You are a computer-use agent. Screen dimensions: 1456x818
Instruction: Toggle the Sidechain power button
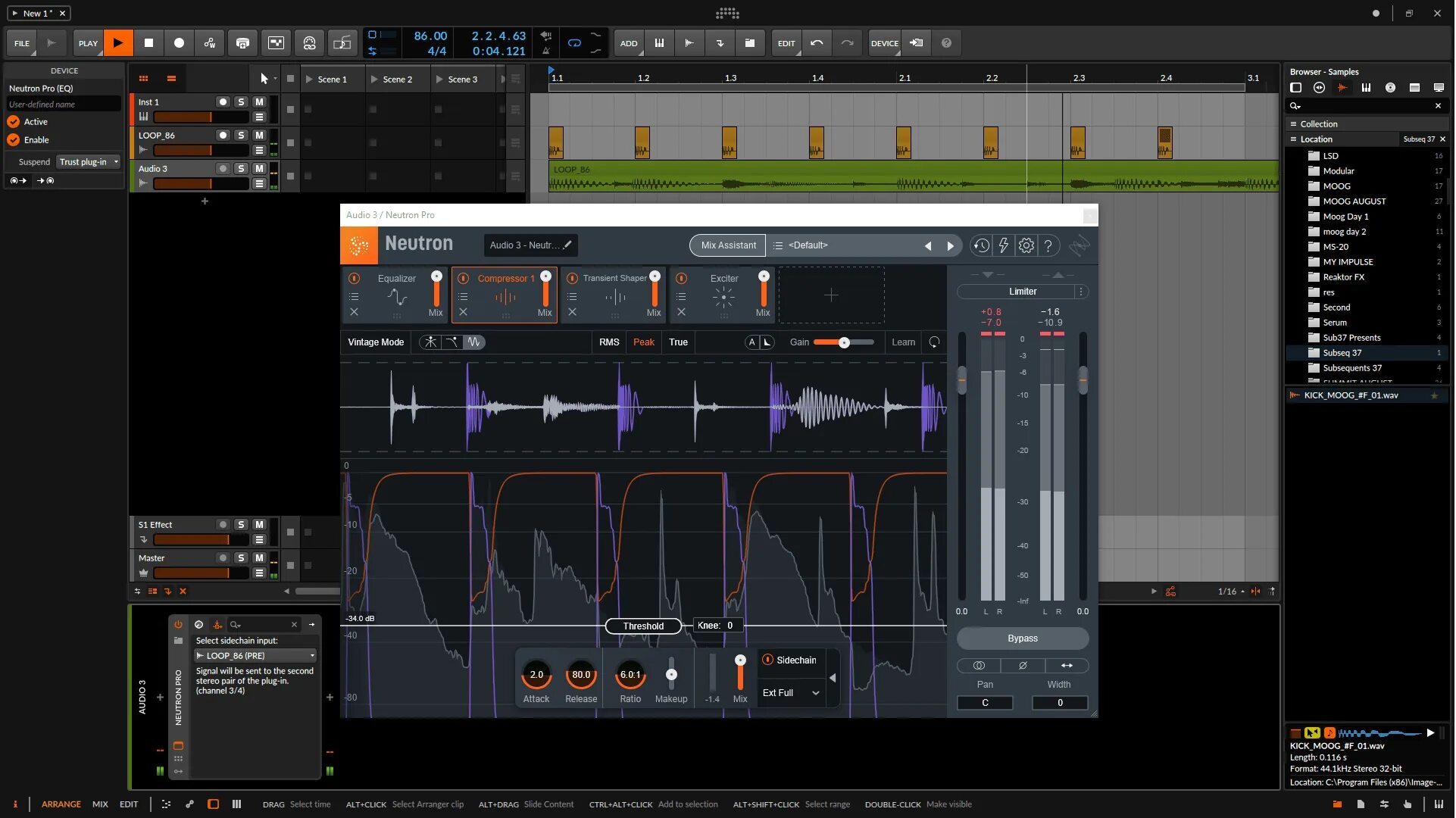pos(767,660)
